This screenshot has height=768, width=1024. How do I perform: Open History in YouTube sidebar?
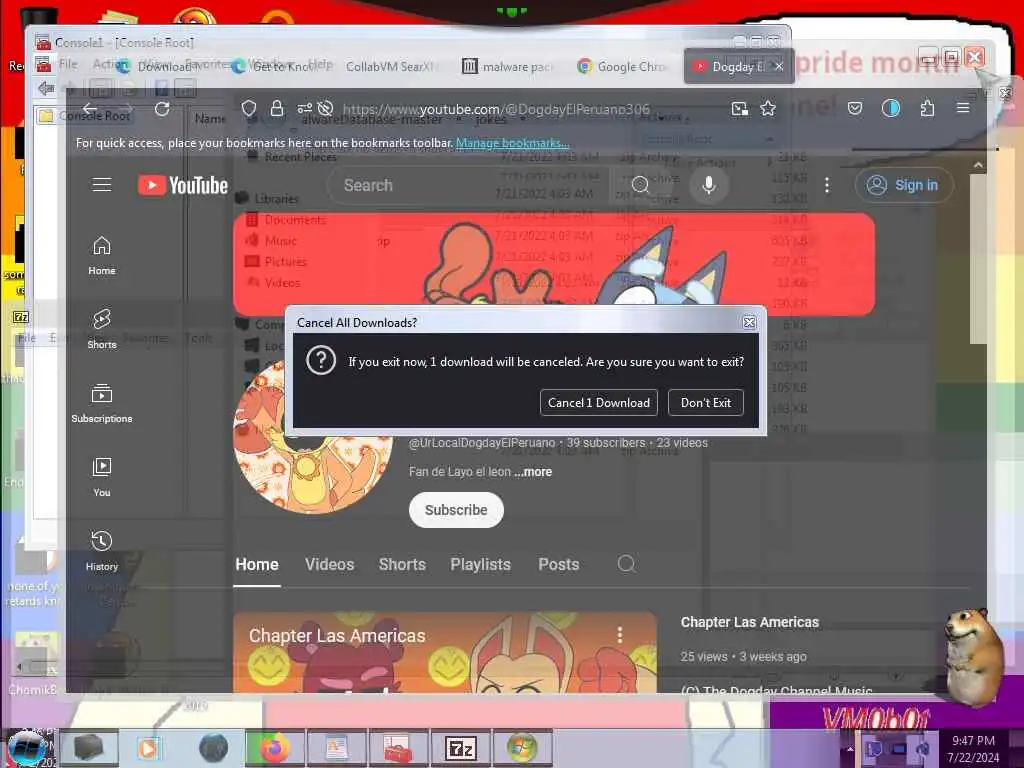pyautogui.click(x=102, y=551)
